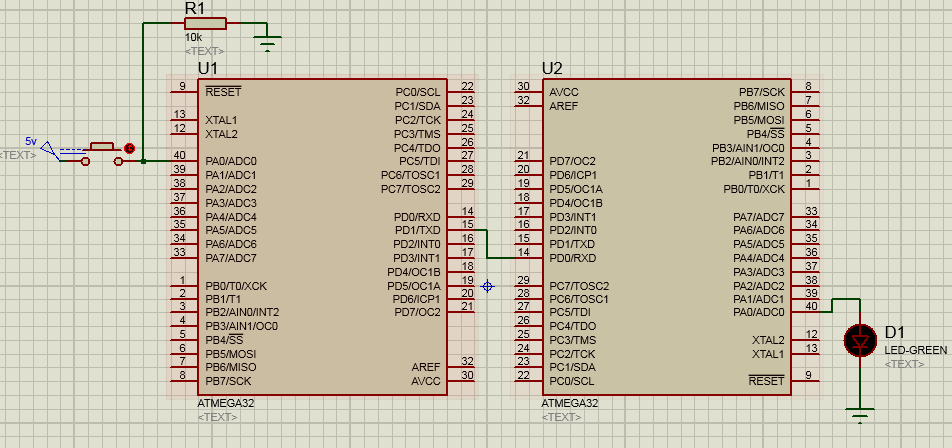Click the ground symbol below LED D1

860,414
